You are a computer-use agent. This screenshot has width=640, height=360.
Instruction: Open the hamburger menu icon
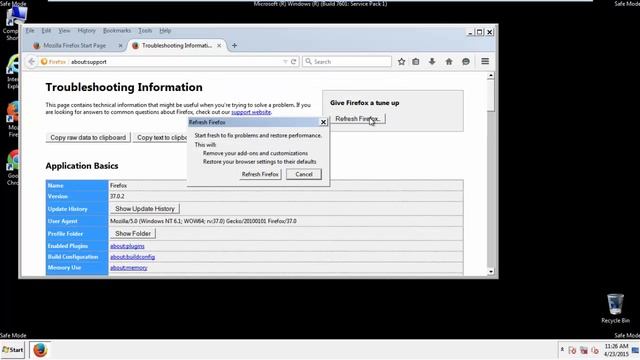click(x=485, y=61)
